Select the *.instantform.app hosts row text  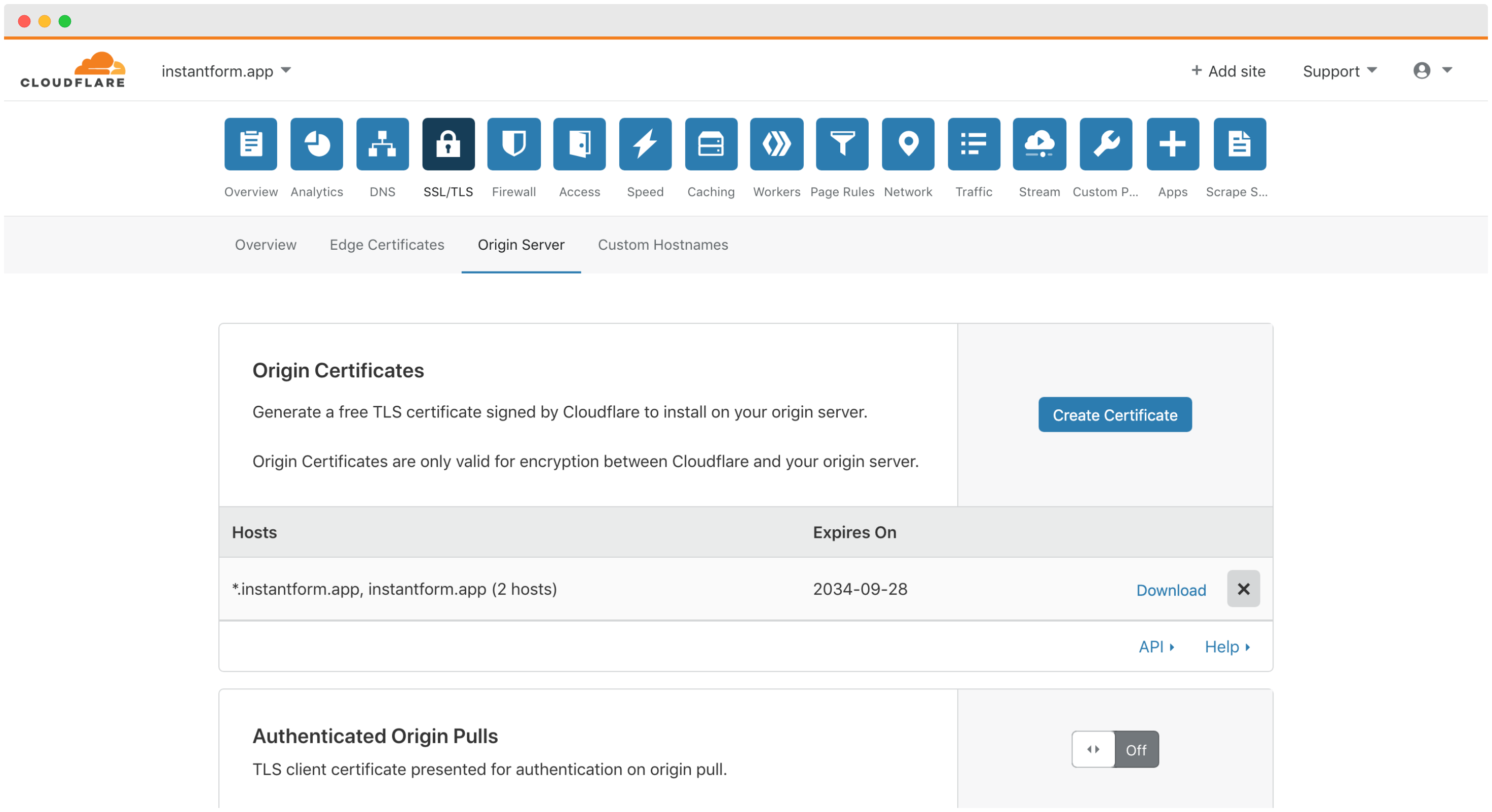394,589
